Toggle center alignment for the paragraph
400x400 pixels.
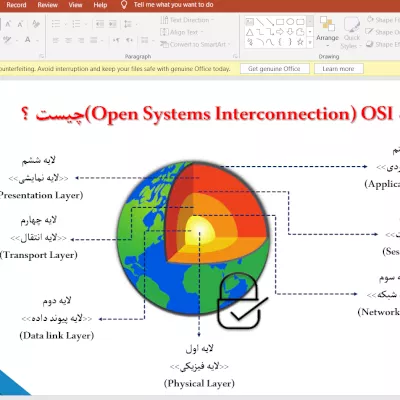click(68, 40)
